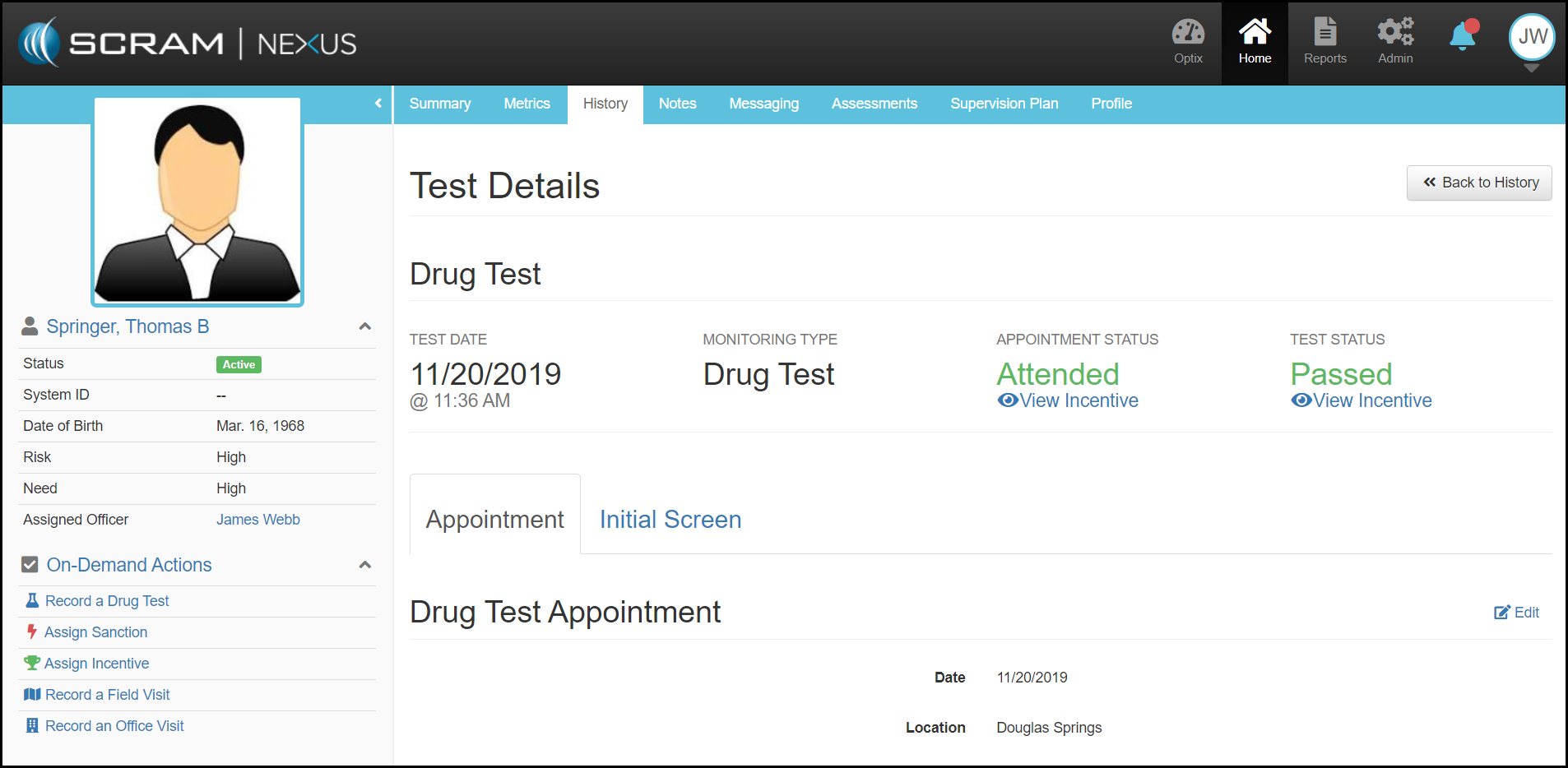View incentive under Attended appointment status
This screenshot has height=768, width=1568.
[x=1068, y=400]
